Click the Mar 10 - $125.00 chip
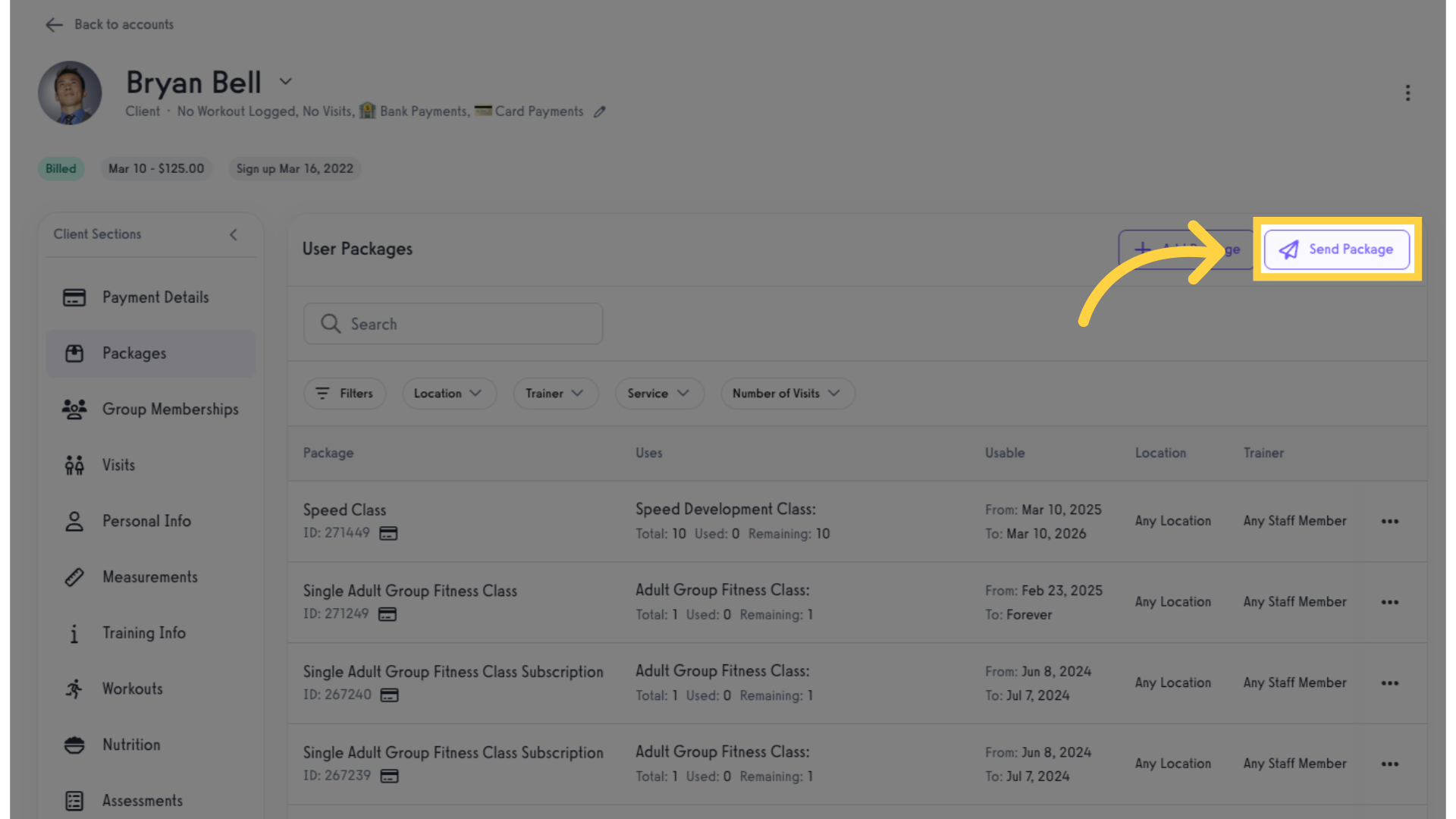Screen dimensions: 1456x819 pos(156,168)
